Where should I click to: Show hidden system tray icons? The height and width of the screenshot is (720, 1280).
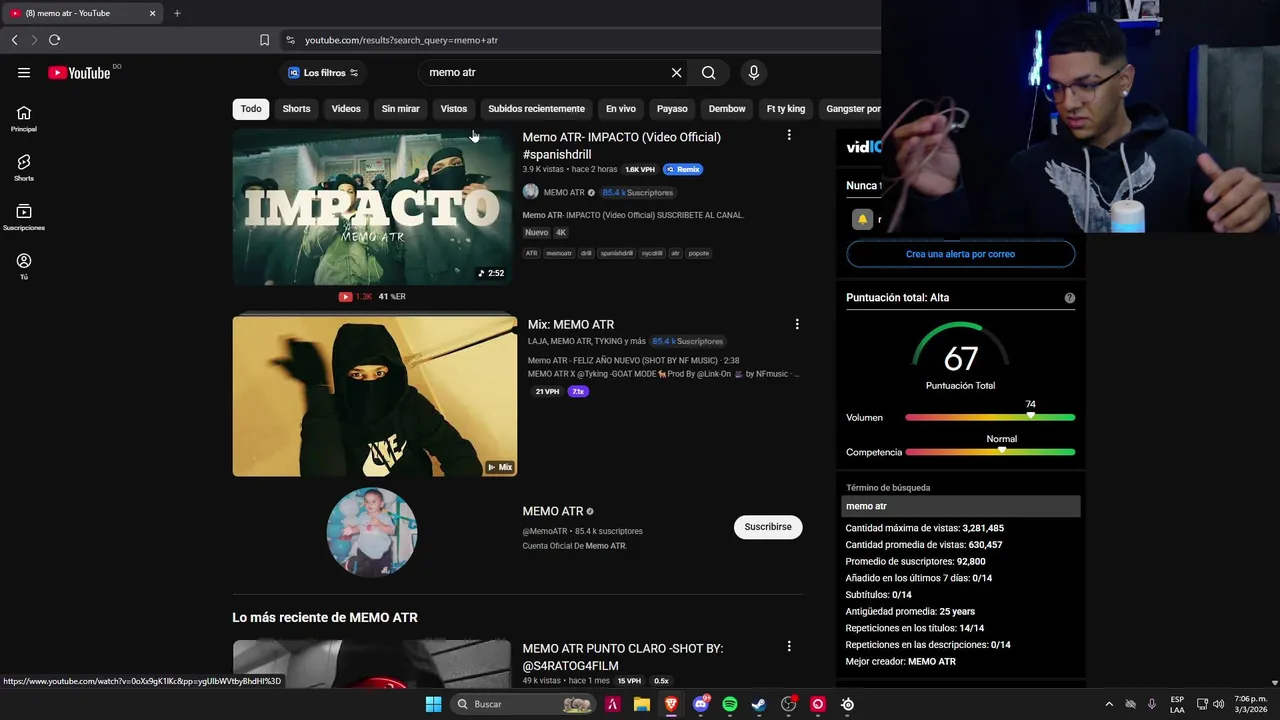point(1108,704)
